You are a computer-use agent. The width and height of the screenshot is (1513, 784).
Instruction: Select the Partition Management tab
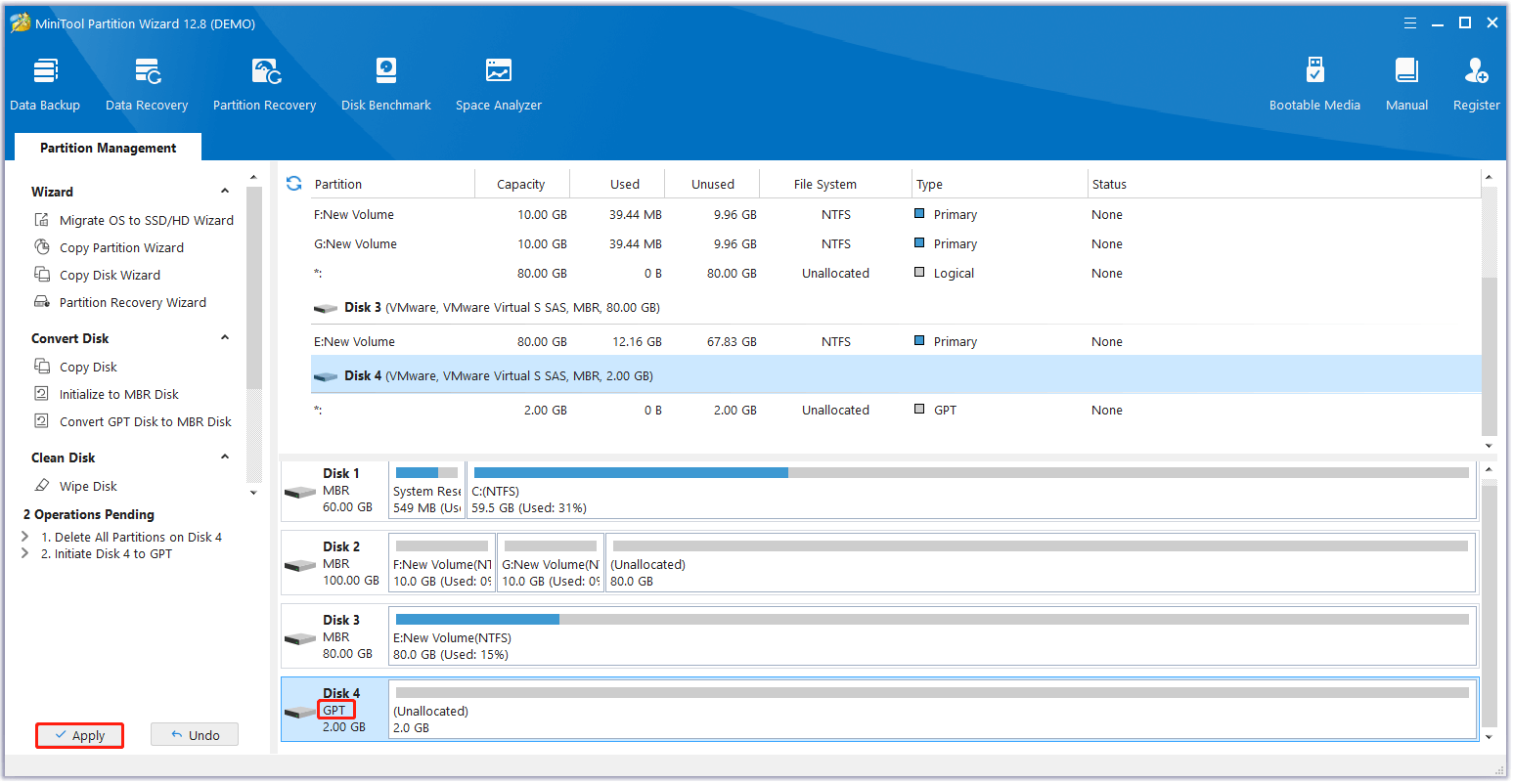click(x=108, y=148)
